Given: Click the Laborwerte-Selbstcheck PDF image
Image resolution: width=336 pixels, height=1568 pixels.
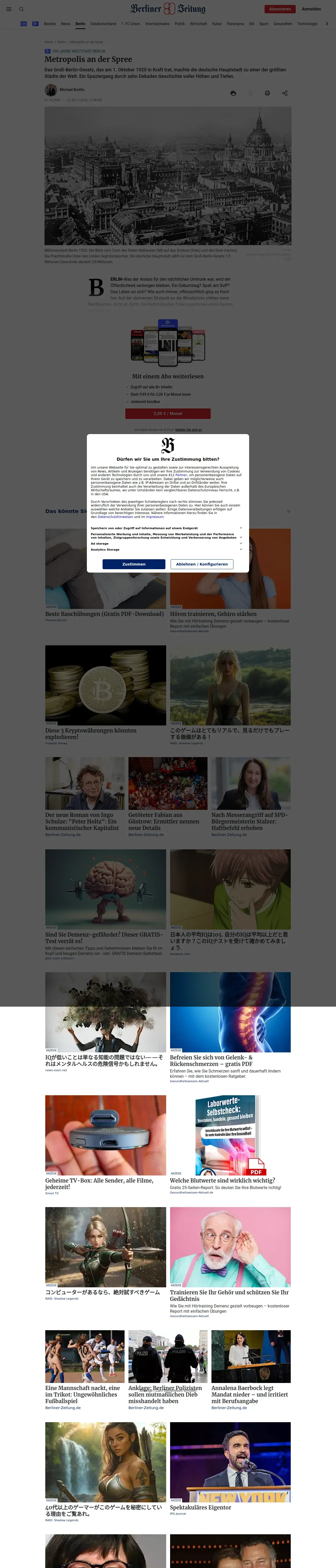Looking at the screenshot, I should 231,1135.
